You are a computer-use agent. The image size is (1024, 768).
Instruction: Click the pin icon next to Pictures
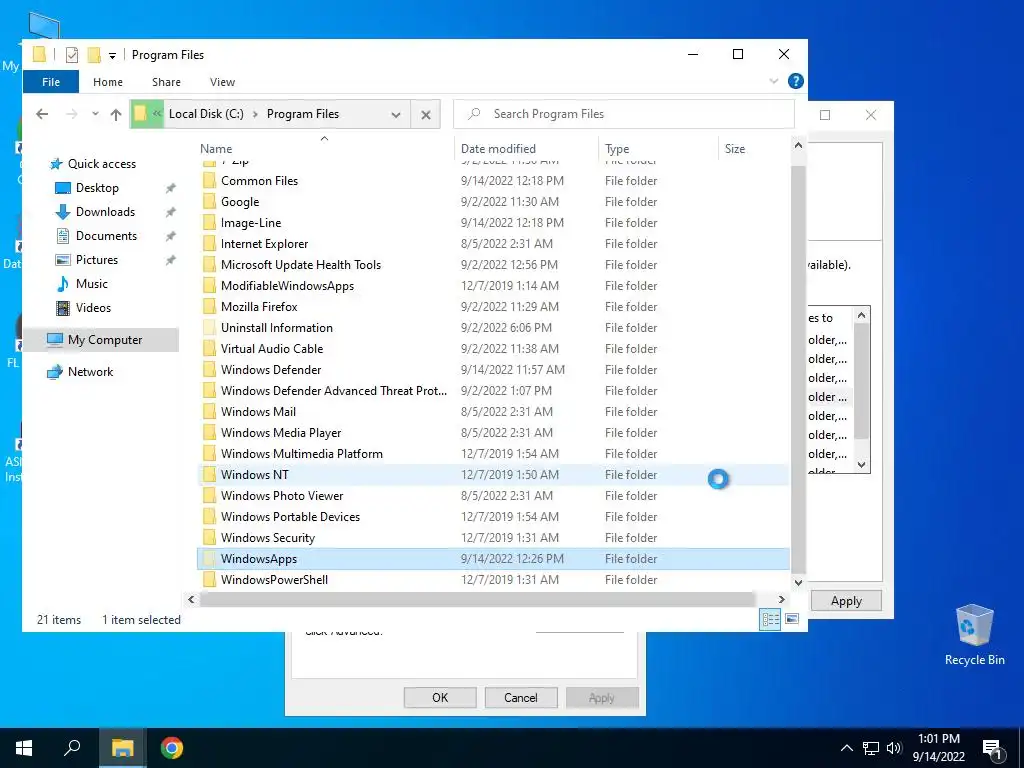point(170,260)
